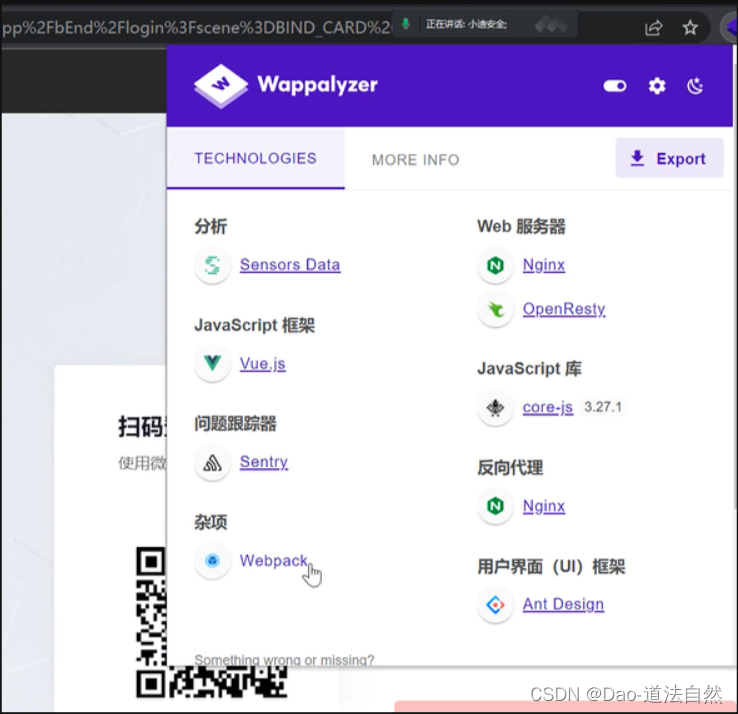Click the microphone indicator in tab bar
Image resolution: width=738 pixels, height=714 pixels.
click(405, 24)
